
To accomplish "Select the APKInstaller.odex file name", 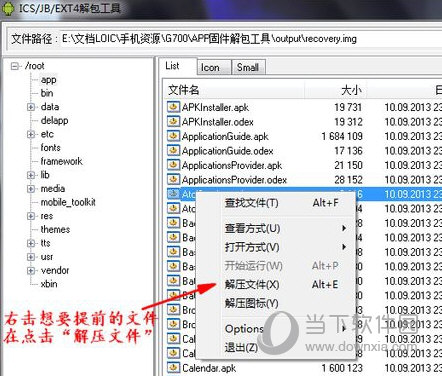I will point(218,122).
